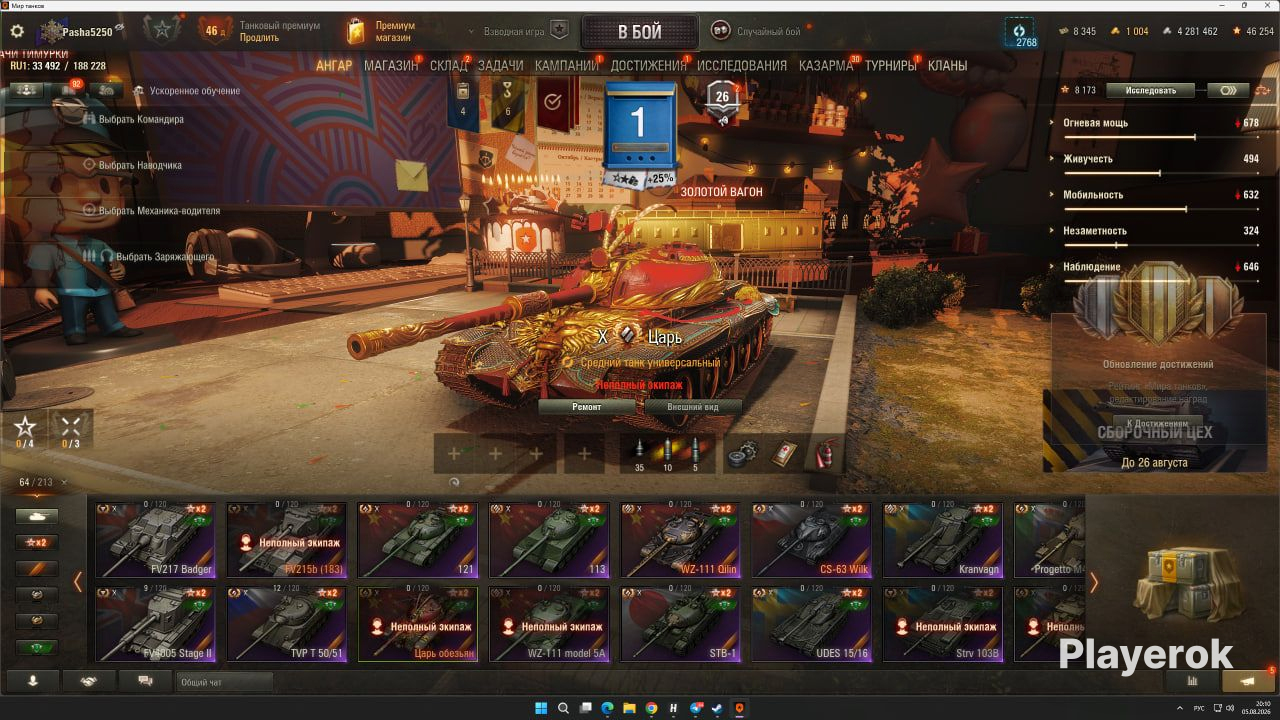Select the FV217 Badger tank card

coord(155,540)
